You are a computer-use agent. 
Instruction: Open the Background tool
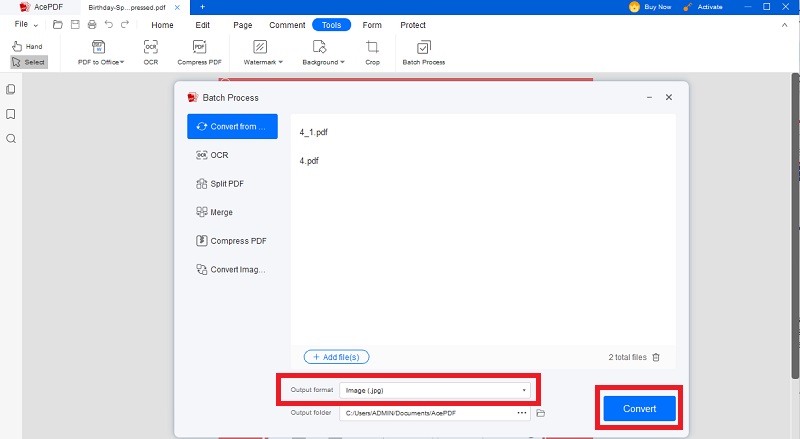[x=323, y=53]
